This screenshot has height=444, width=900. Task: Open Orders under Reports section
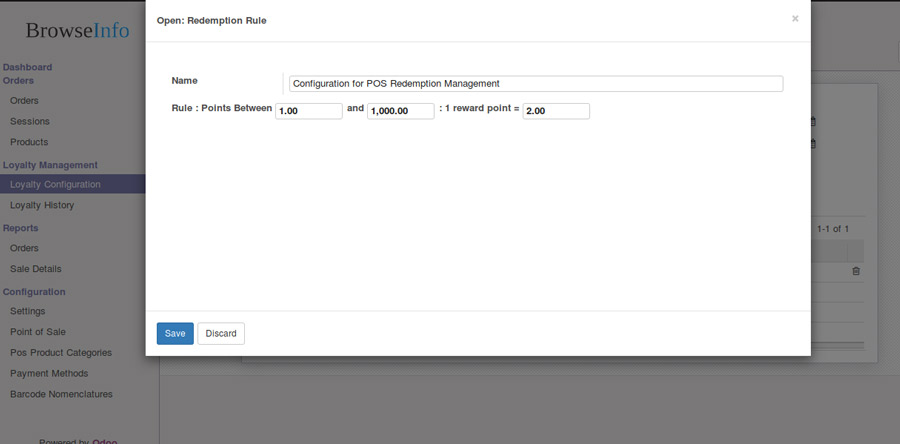tap(24, 248)
